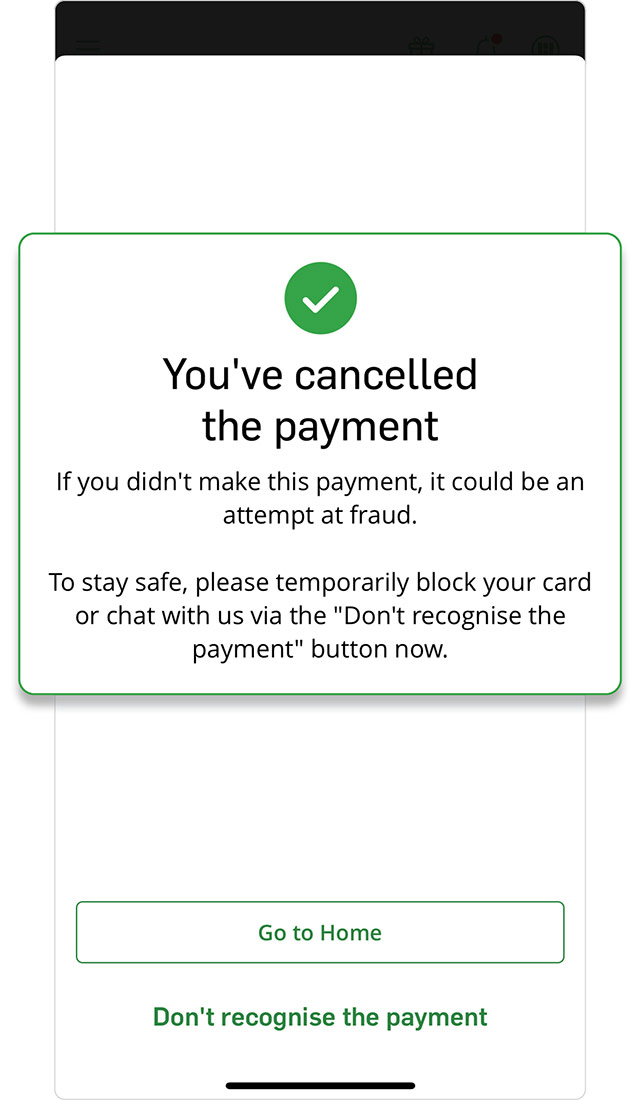Viewport: 640px width, 1100px height.
Task: Tap empty white sheet above message card
Action: pos(320,144)
